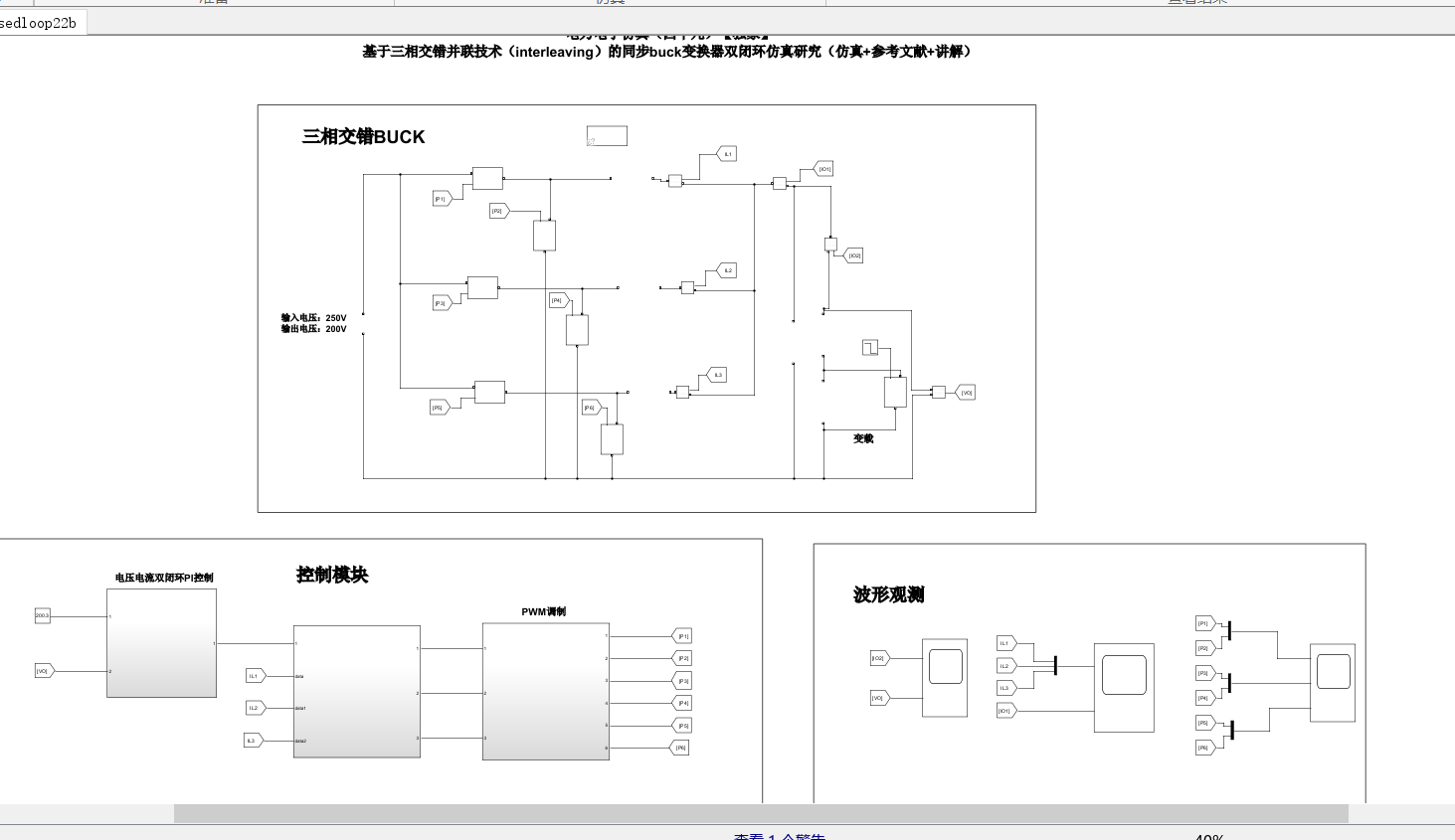Select the measurement block feeding the IO2 tag
1455x840 pixels.
coord(830,245)
